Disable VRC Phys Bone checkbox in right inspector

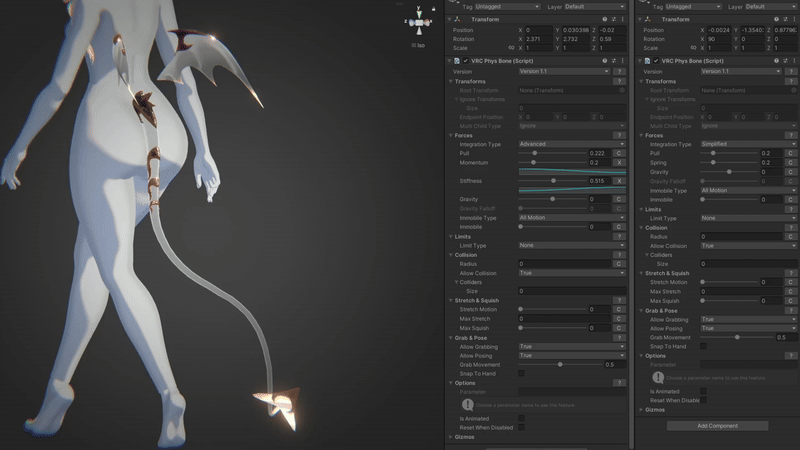[x=656, y=61]
